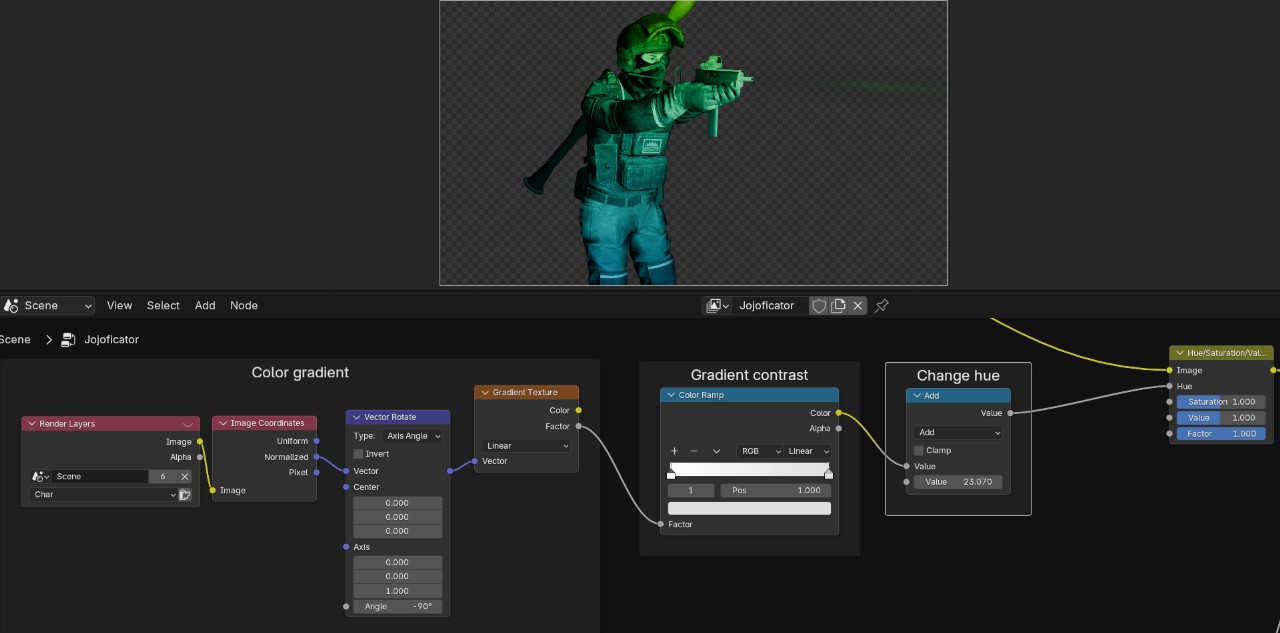The height and width of the screenshot is (633, 1280).
Task: Collapse the Hue/Saturation/Value node
Action: click(x=1179, y=353)
